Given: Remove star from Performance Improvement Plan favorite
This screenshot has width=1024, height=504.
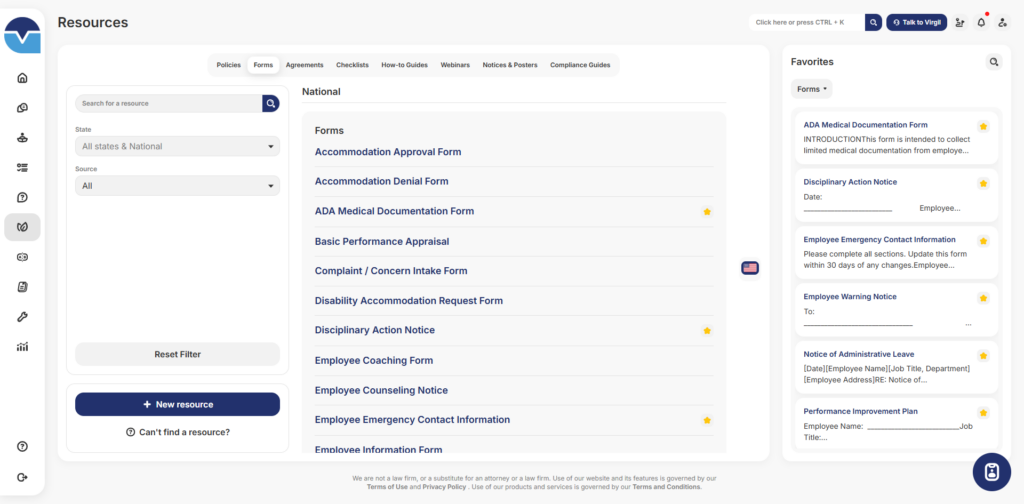Looking at the screenshot, I should pyautogui.click(x=983, y=412).
